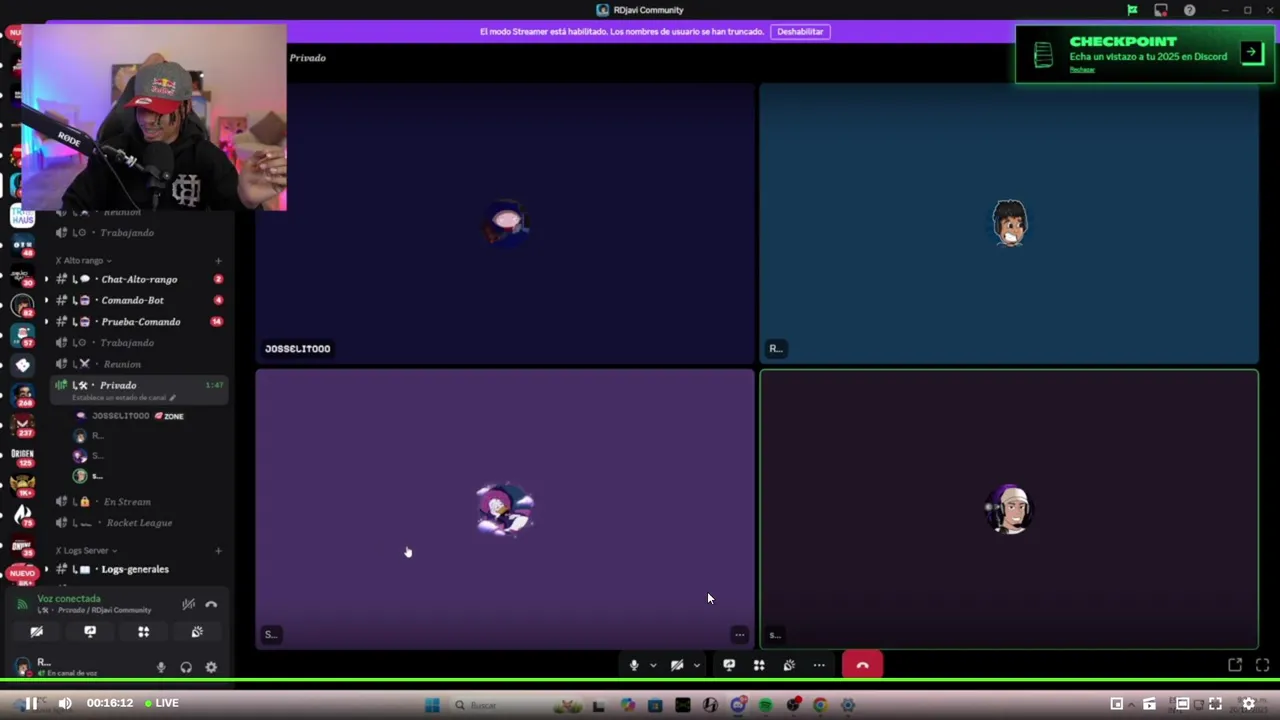Image resolution: width=1280 pixels, height=720 pixels.
Task: Expand threads arrow beside Prueba-Comando
Action: 46,322
